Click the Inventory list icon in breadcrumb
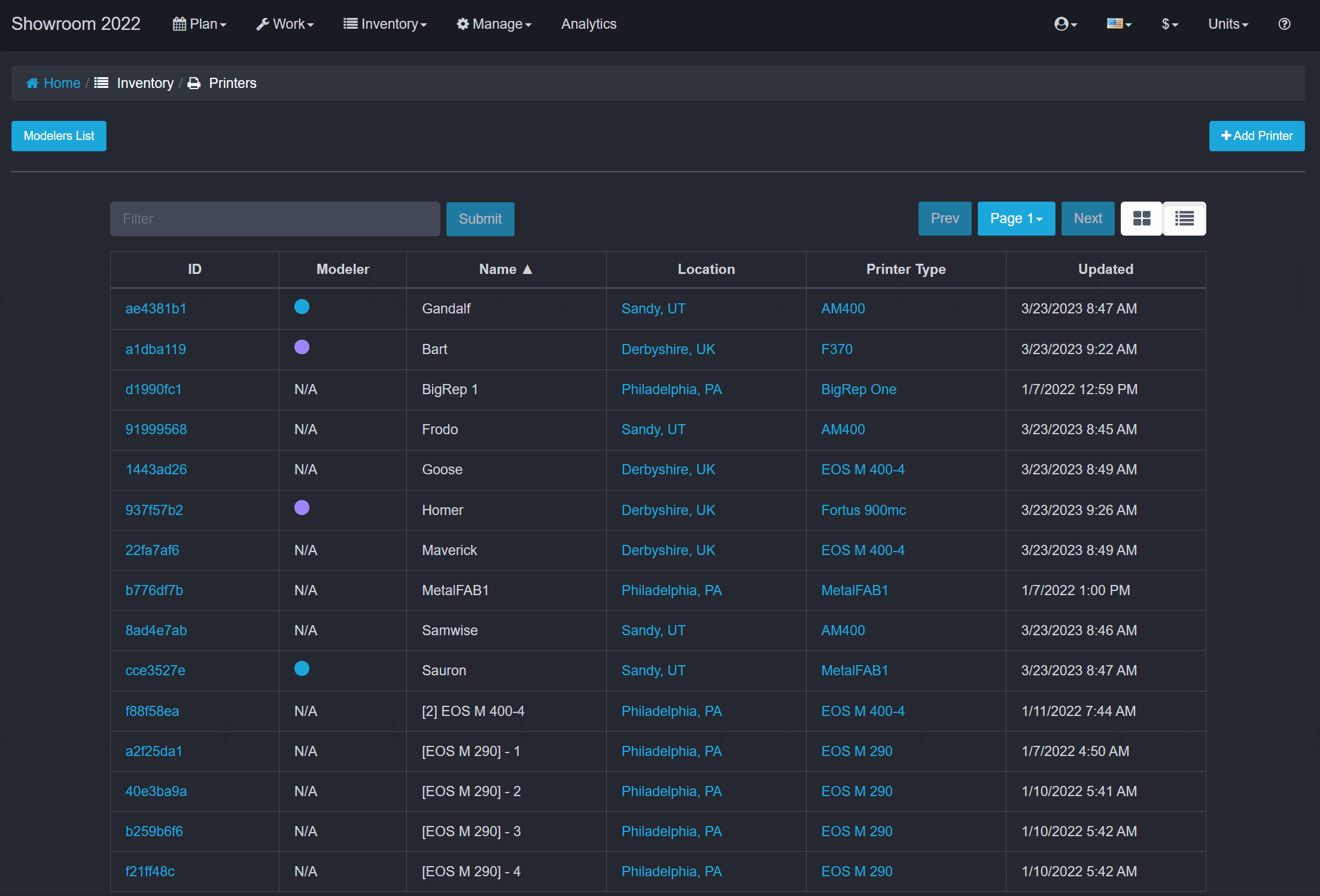This screenshot has height=896, width=1320. [102, 83]
